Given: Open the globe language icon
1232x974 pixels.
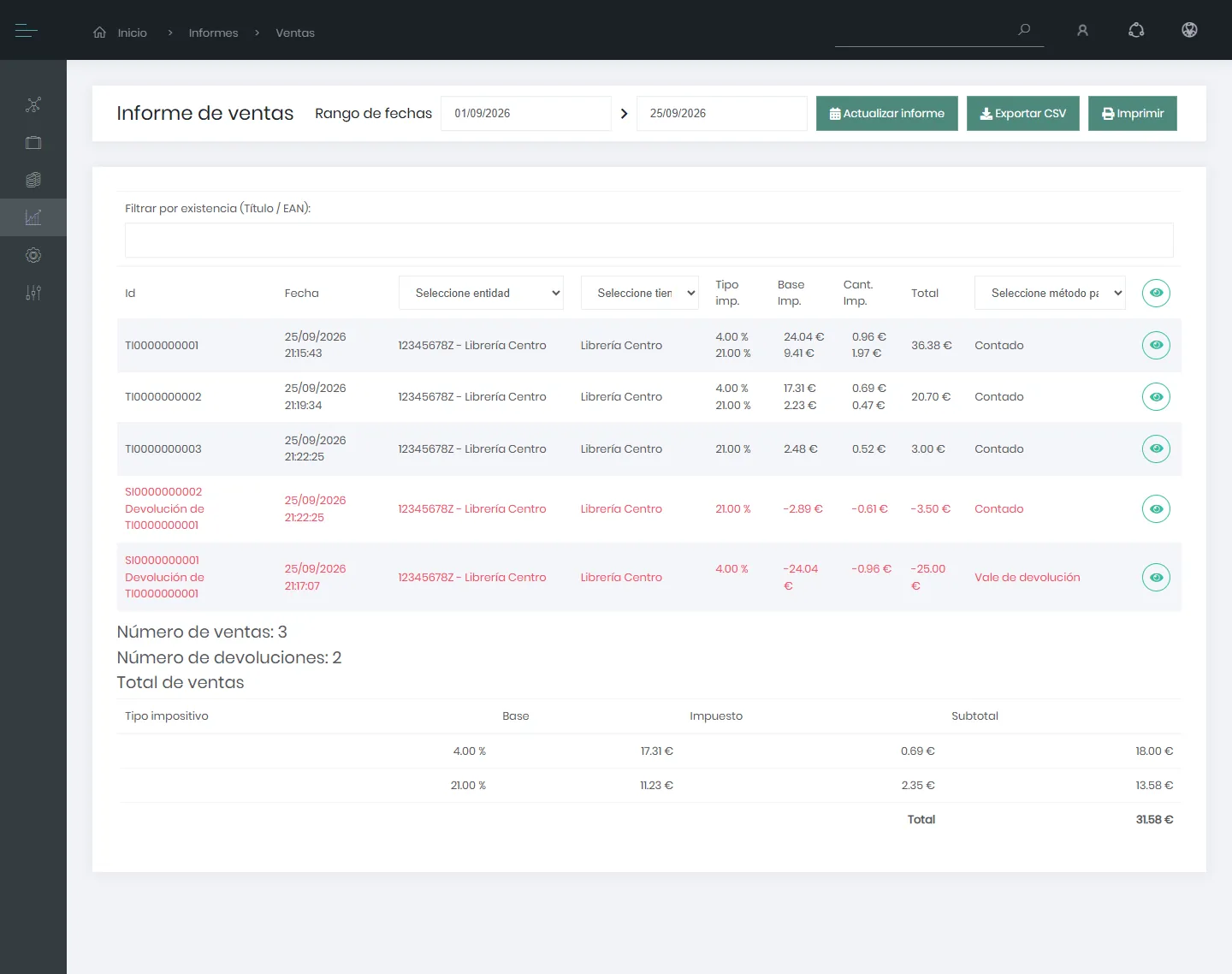Looking at the screenshot, I should tap(1189, 31).
